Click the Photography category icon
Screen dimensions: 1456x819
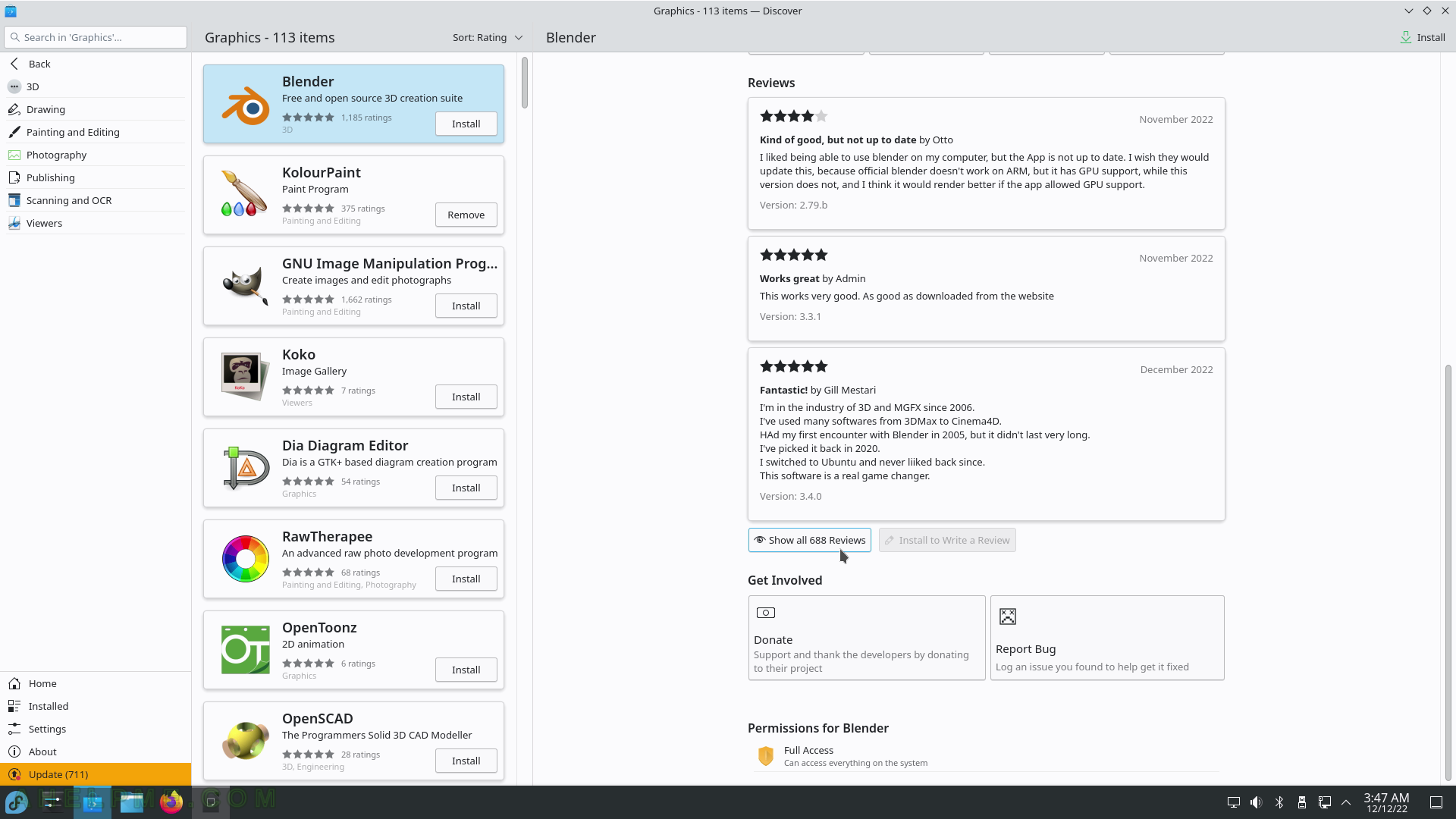(14, 155)
